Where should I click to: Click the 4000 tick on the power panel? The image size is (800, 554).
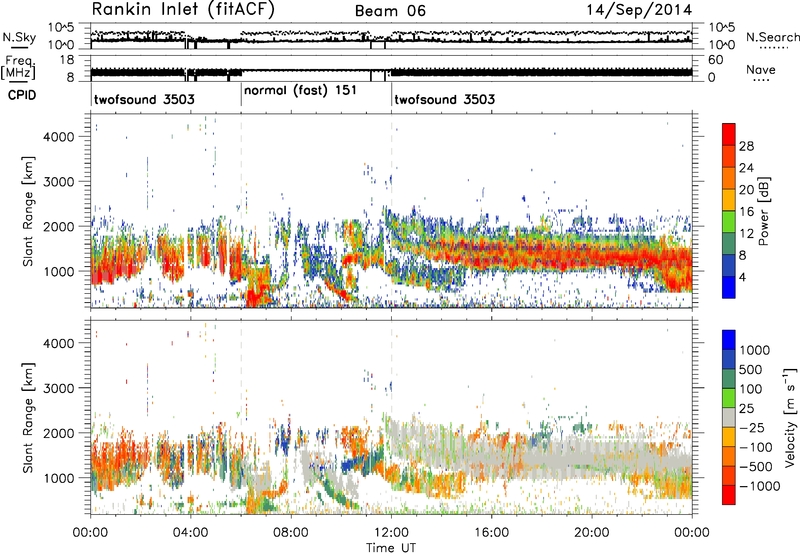point(59,137)
